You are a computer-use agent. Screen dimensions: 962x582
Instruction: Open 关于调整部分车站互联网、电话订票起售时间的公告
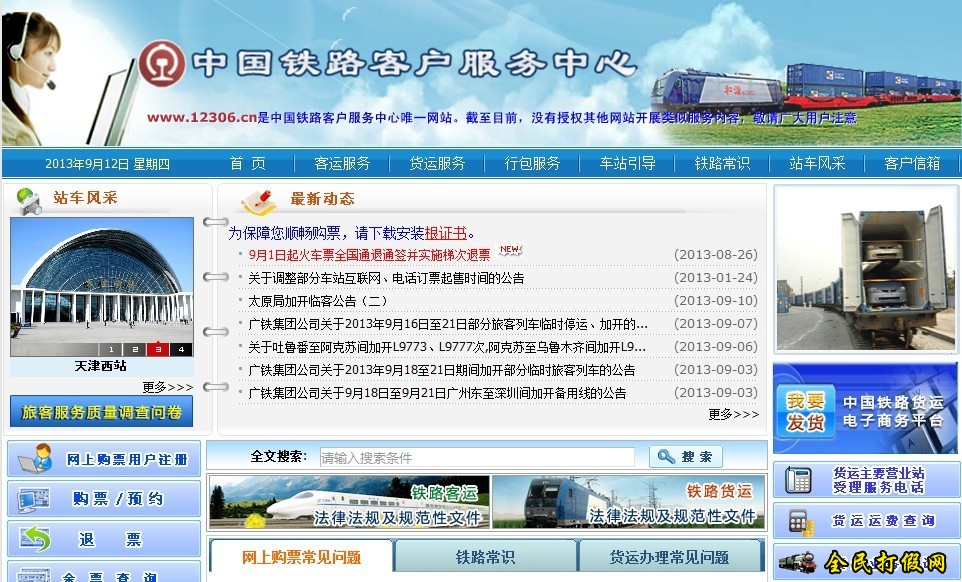[x=386, y=278]
